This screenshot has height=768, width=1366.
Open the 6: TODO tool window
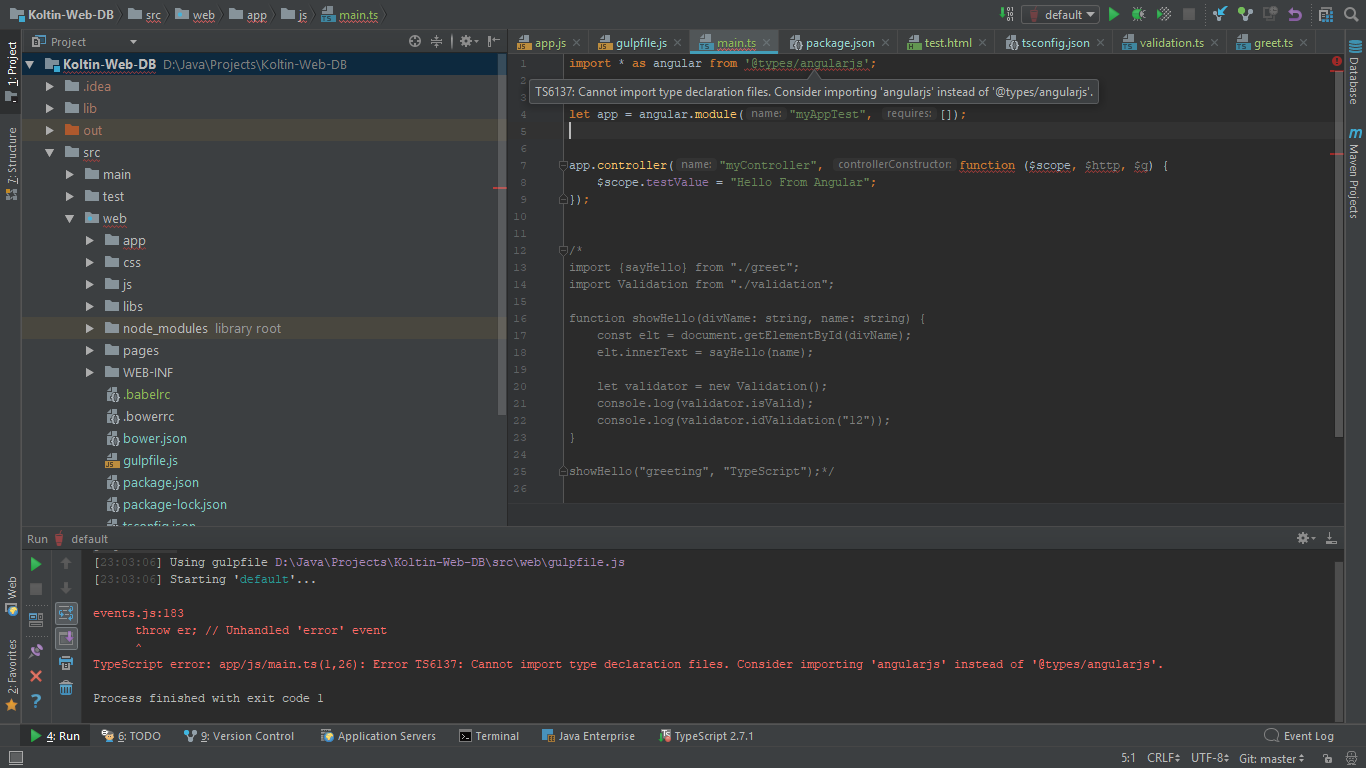coord(131,736)
